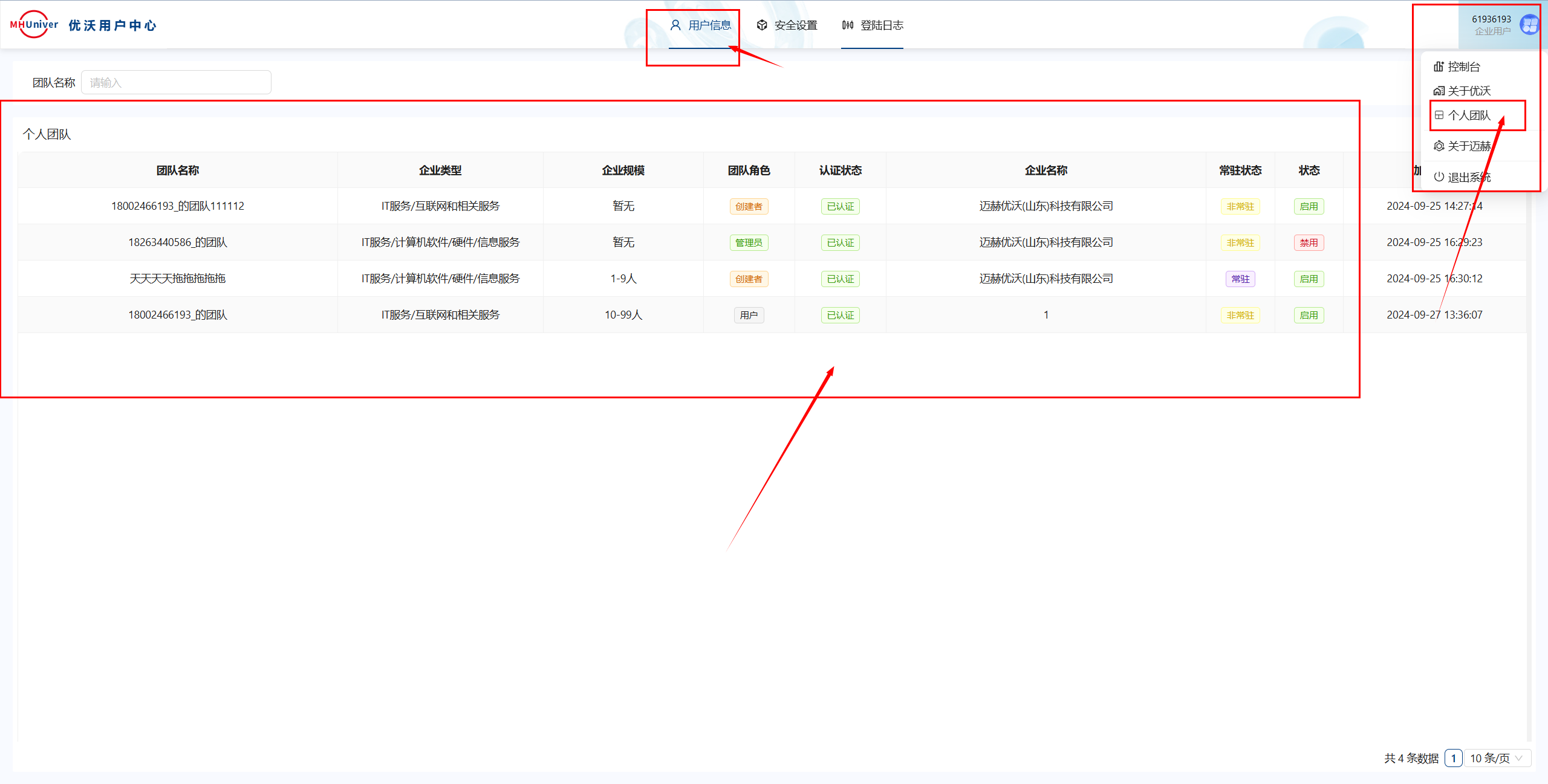Click the 安全设置 cube icon
Screen dimensions: 1548x784
pos(762,25)
